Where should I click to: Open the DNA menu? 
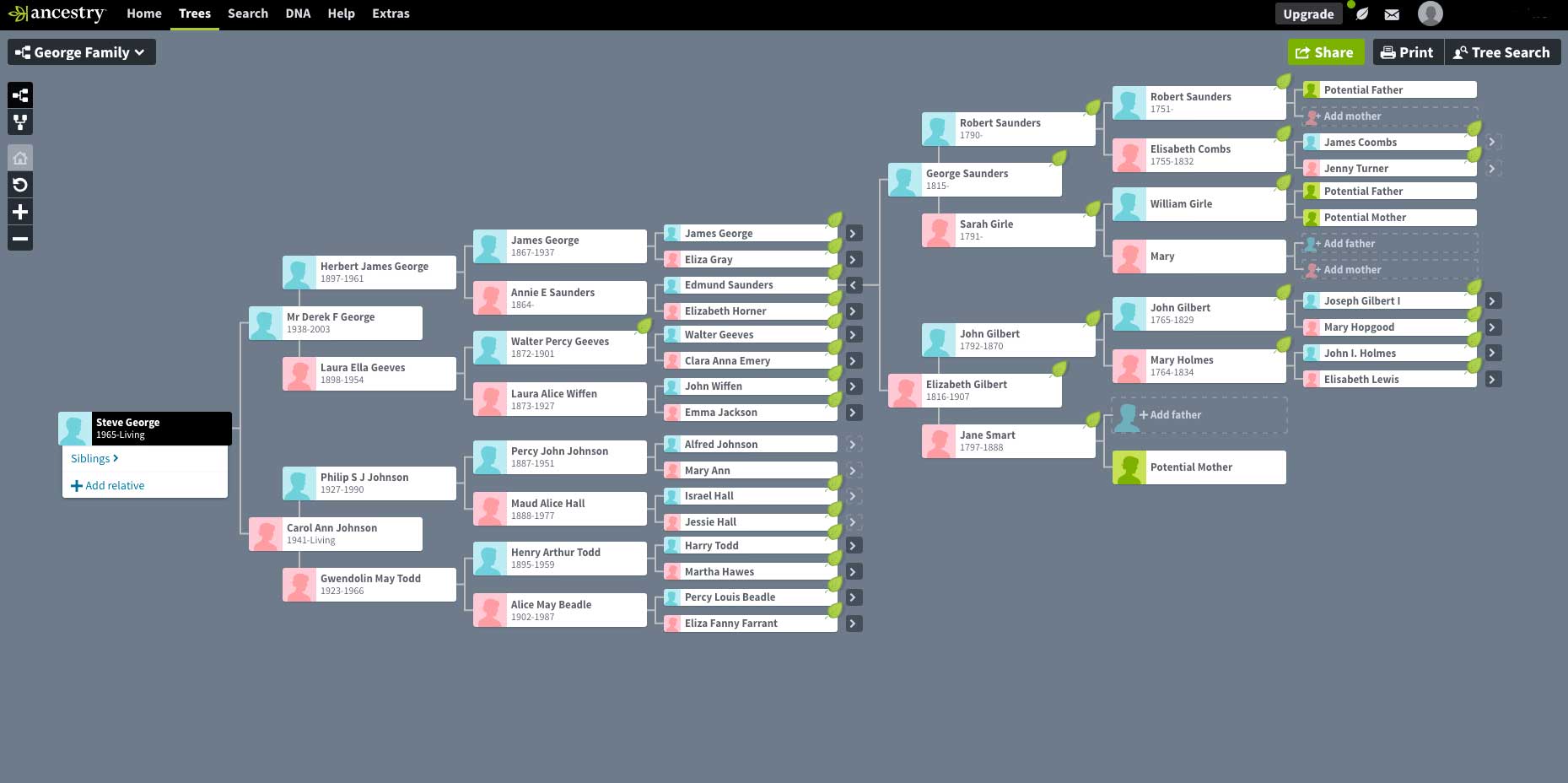[298, 13]
